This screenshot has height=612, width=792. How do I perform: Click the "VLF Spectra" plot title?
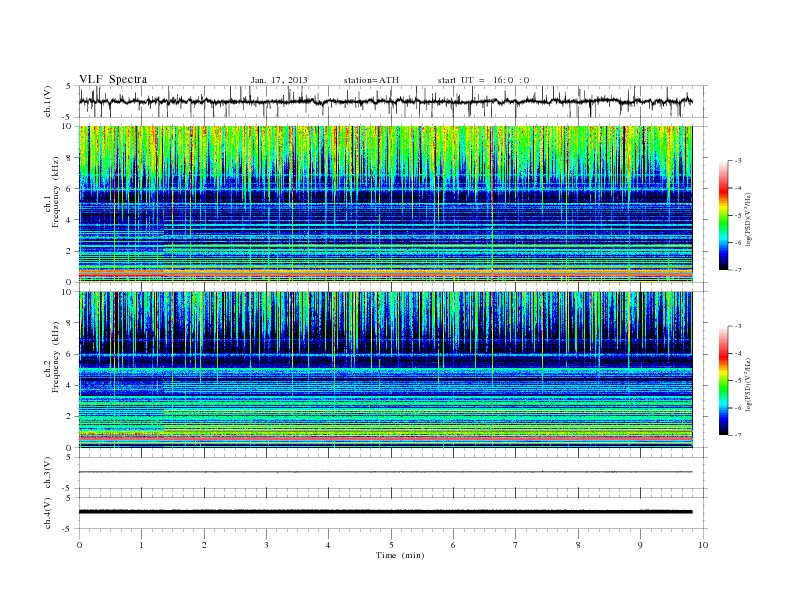tap(113, 79)
